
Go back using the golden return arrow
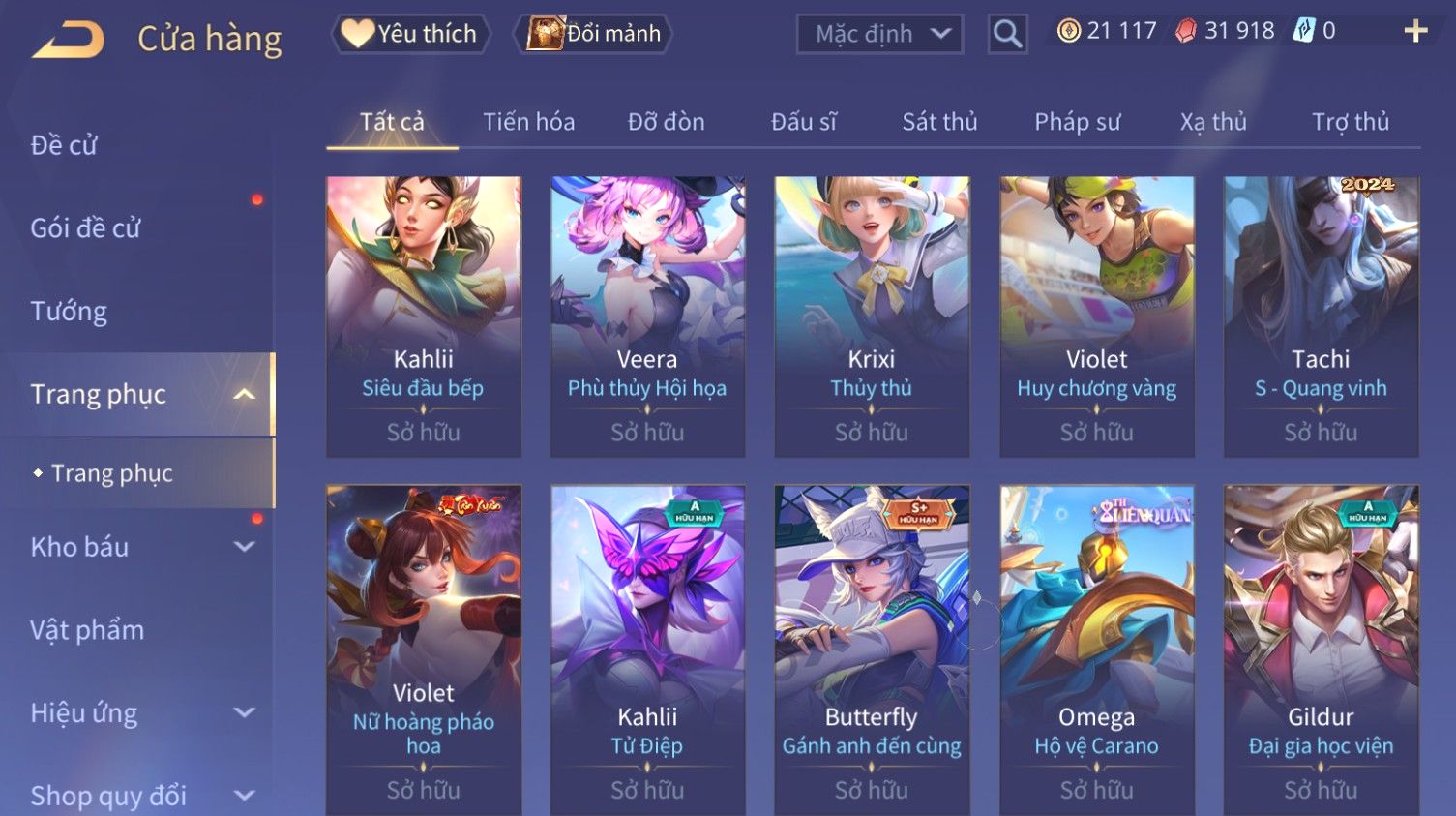coord(68,40)
